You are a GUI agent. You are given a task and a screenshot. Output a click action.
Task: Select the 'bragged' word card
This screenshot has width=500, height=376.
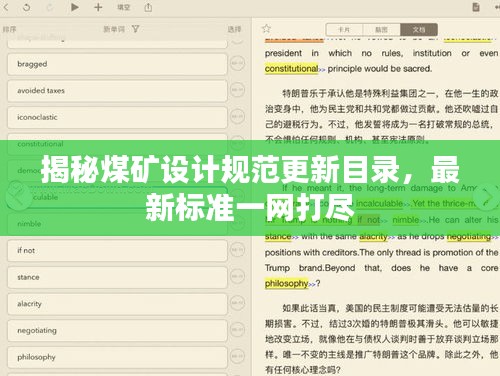[x=117, y=64]
